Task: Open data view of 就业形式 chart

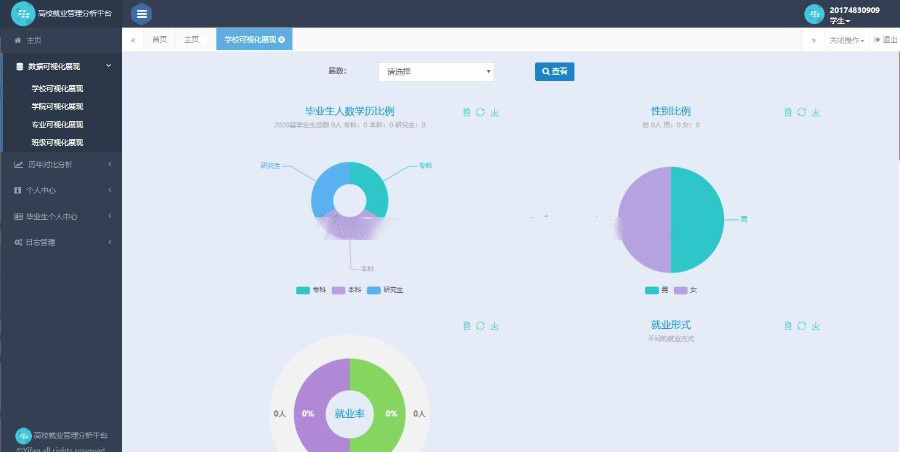Action: coord(788,326)
